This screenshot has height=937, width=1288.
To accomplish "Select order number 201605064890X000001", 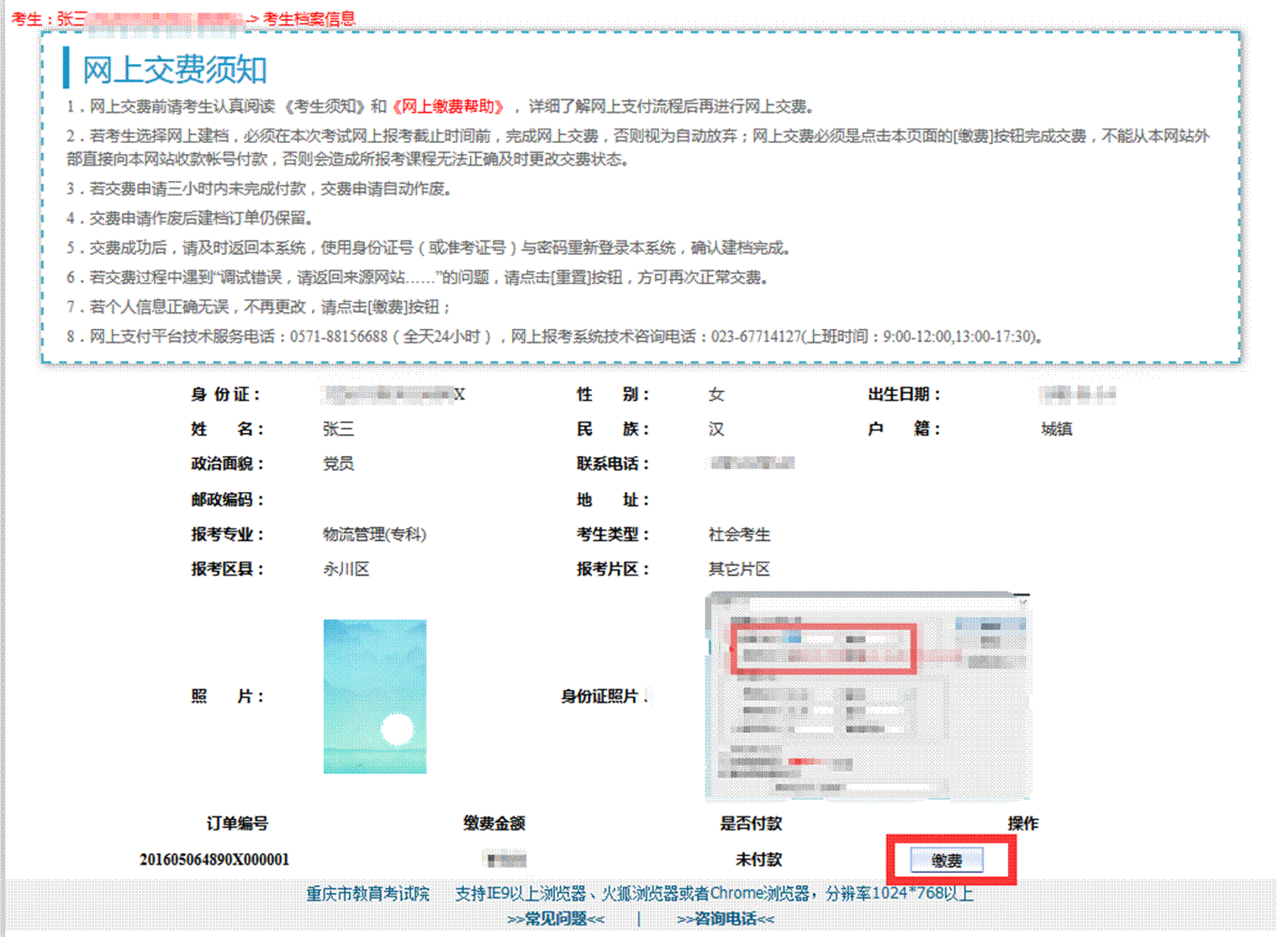I will pyautogui.click(x=214, y=860).
